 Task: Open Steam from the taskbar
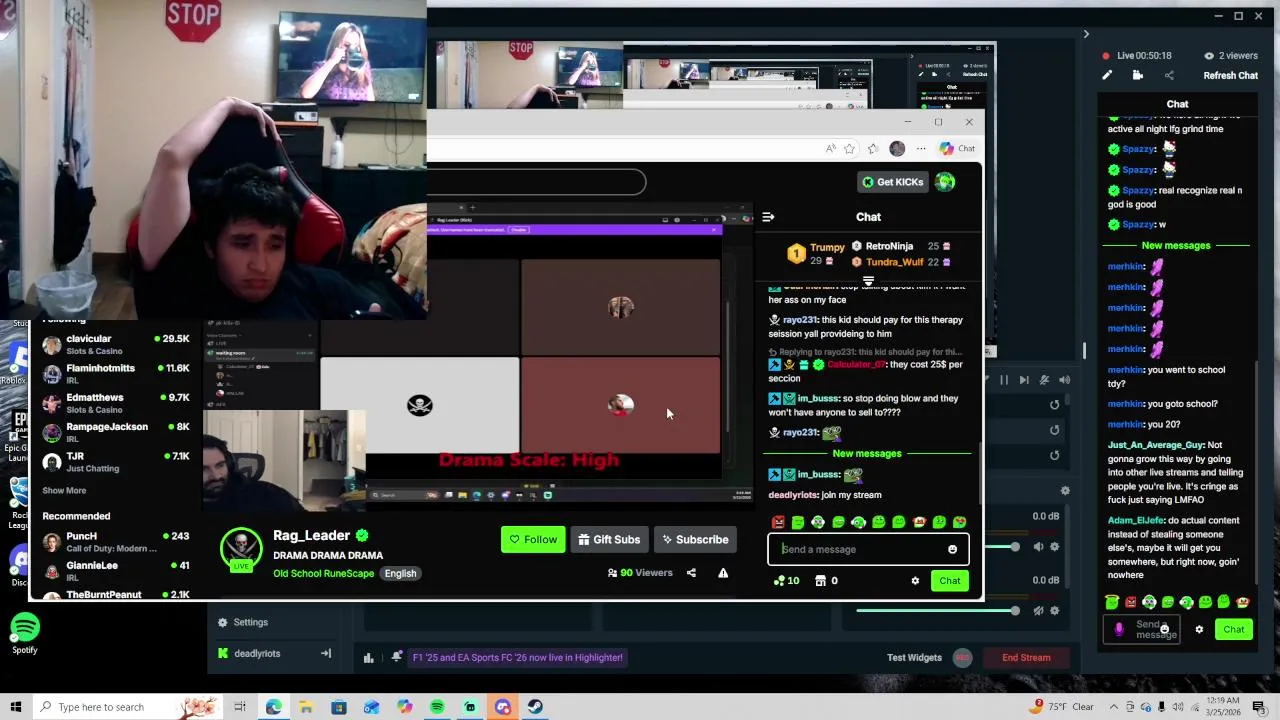click(x=535, y=707)
